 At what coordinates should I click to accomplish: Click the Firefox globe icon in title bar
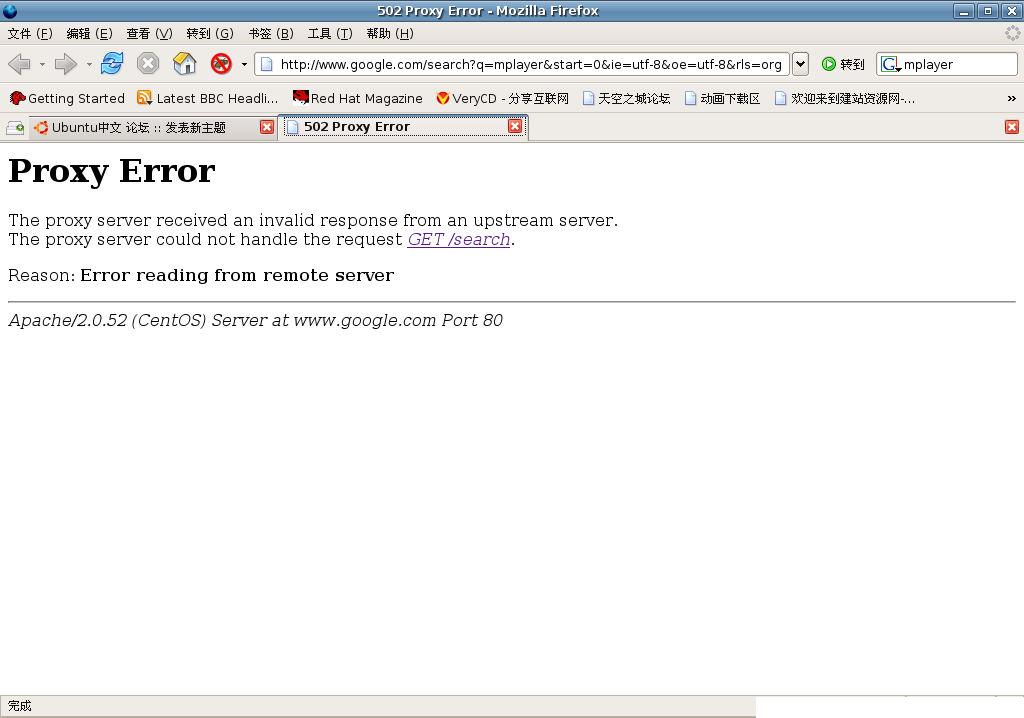point(10,10)
